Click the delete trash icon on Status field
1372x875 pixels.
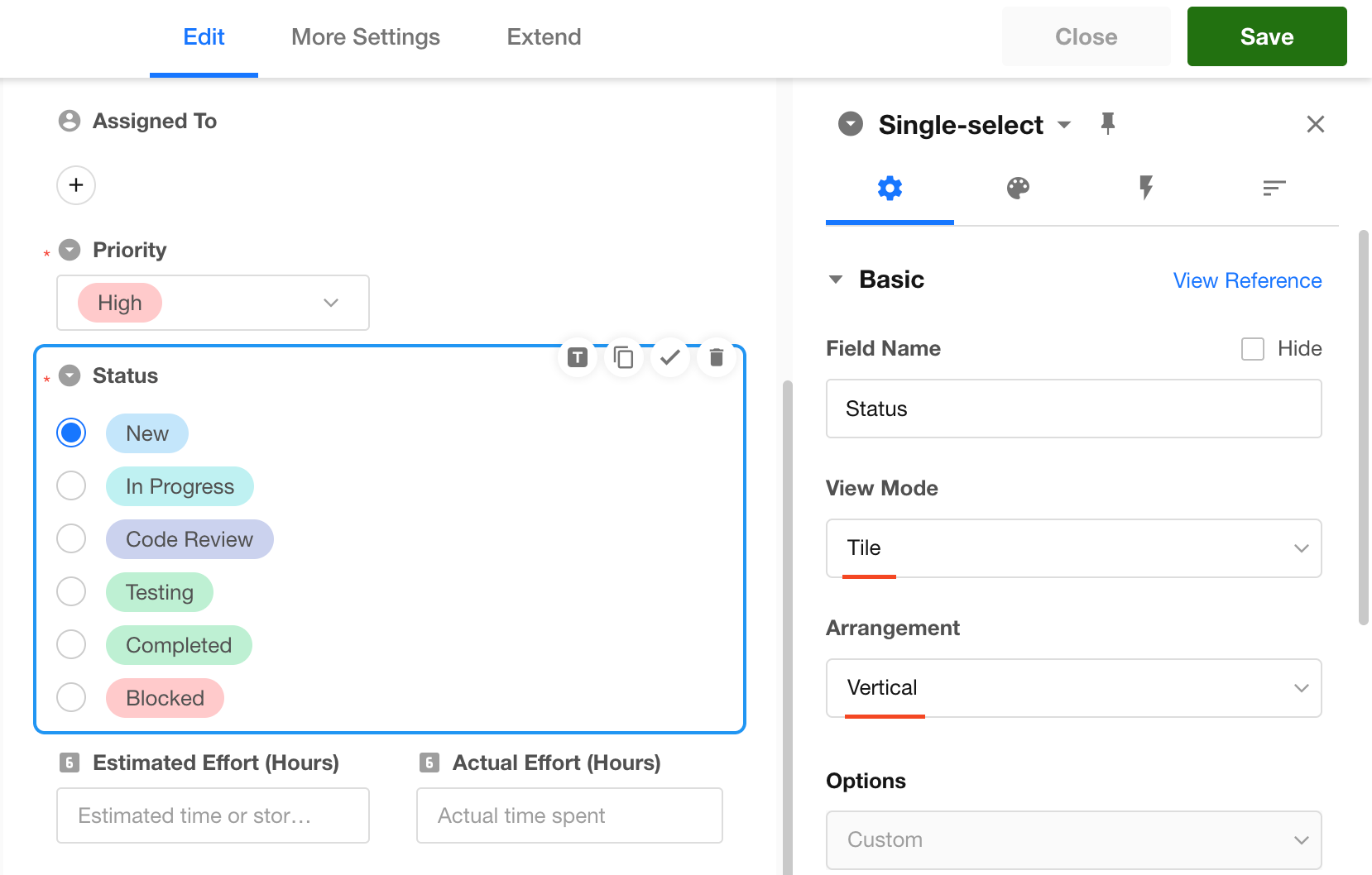click(717, 357)
